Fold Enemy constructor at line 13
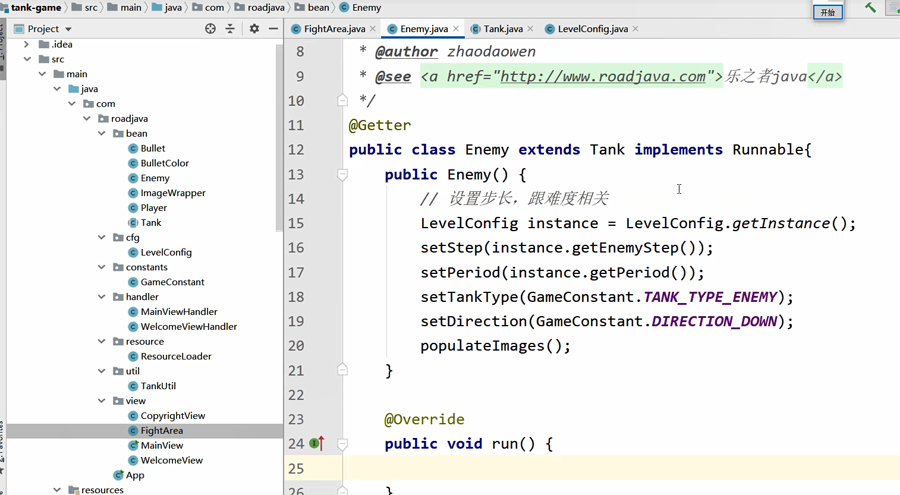This screenshot has height=495, width=900. tap(342, 175)
